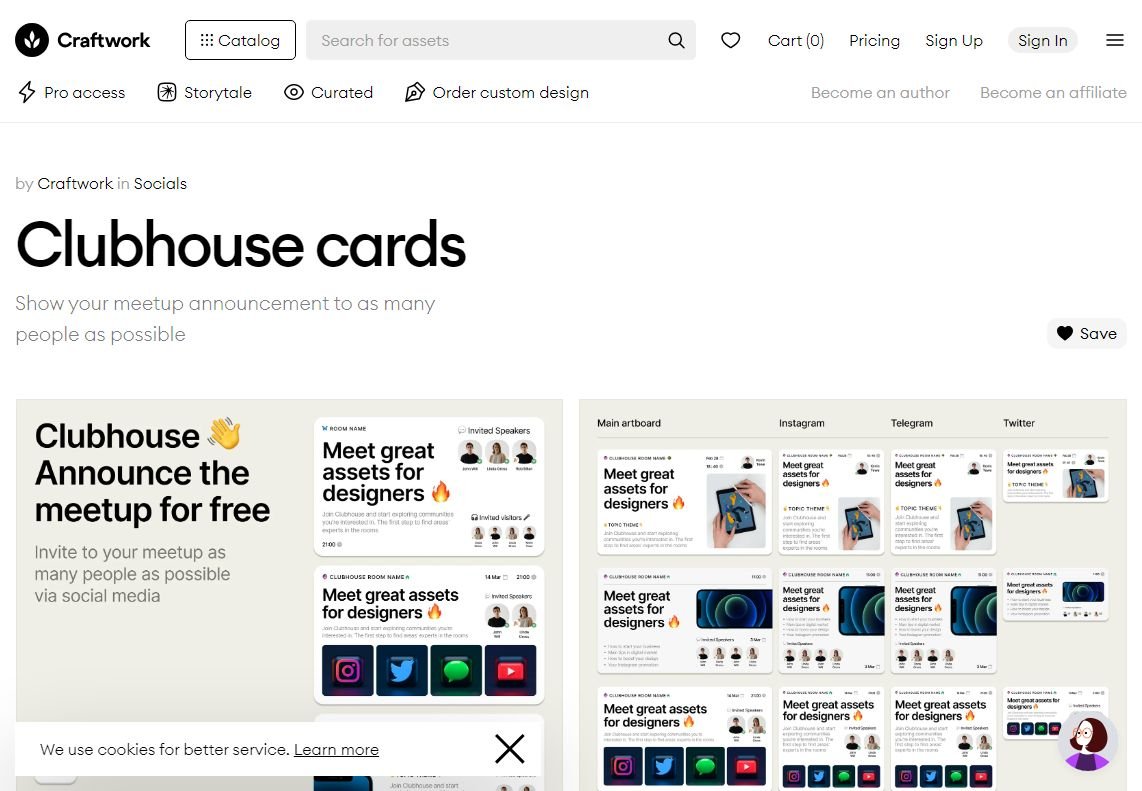Viewport: 1142px width, 791px height.
Task: Click the Pro access lightning icon
Action: (x=27, y=93)
